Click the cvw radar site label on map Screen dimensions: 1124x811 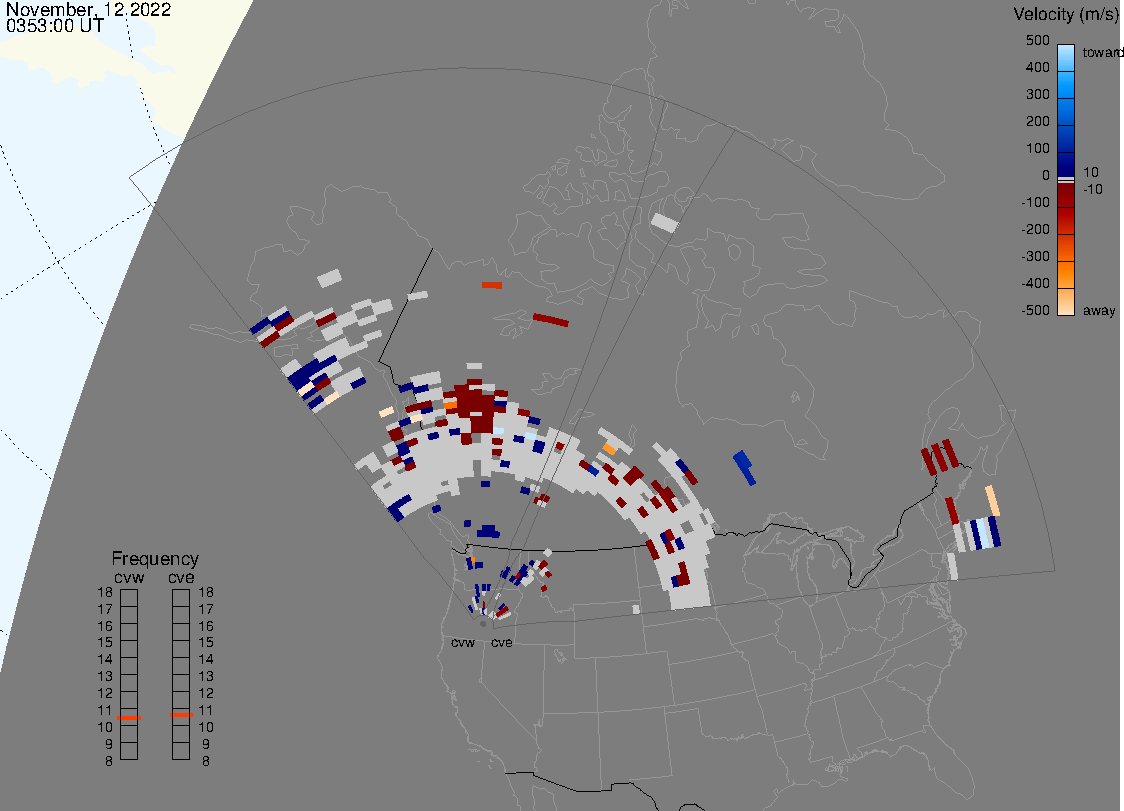click(462, 642)
